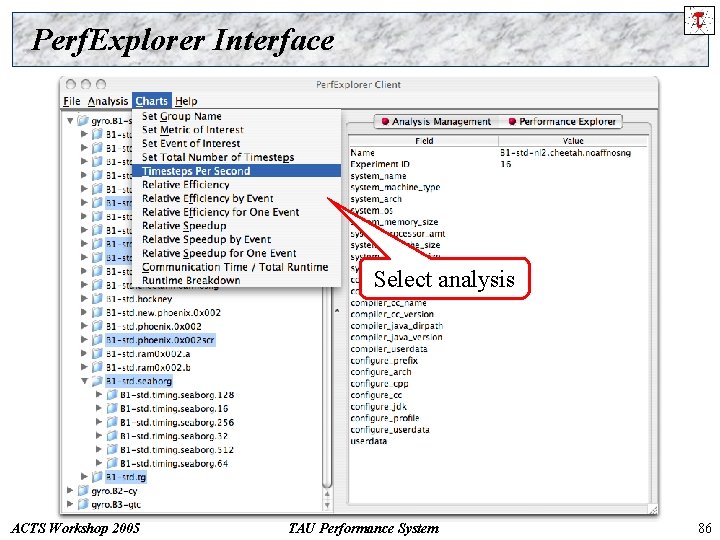This screenshot has width=720, height=540.
Task: Click the Field column header
Action: coord(424,141)
